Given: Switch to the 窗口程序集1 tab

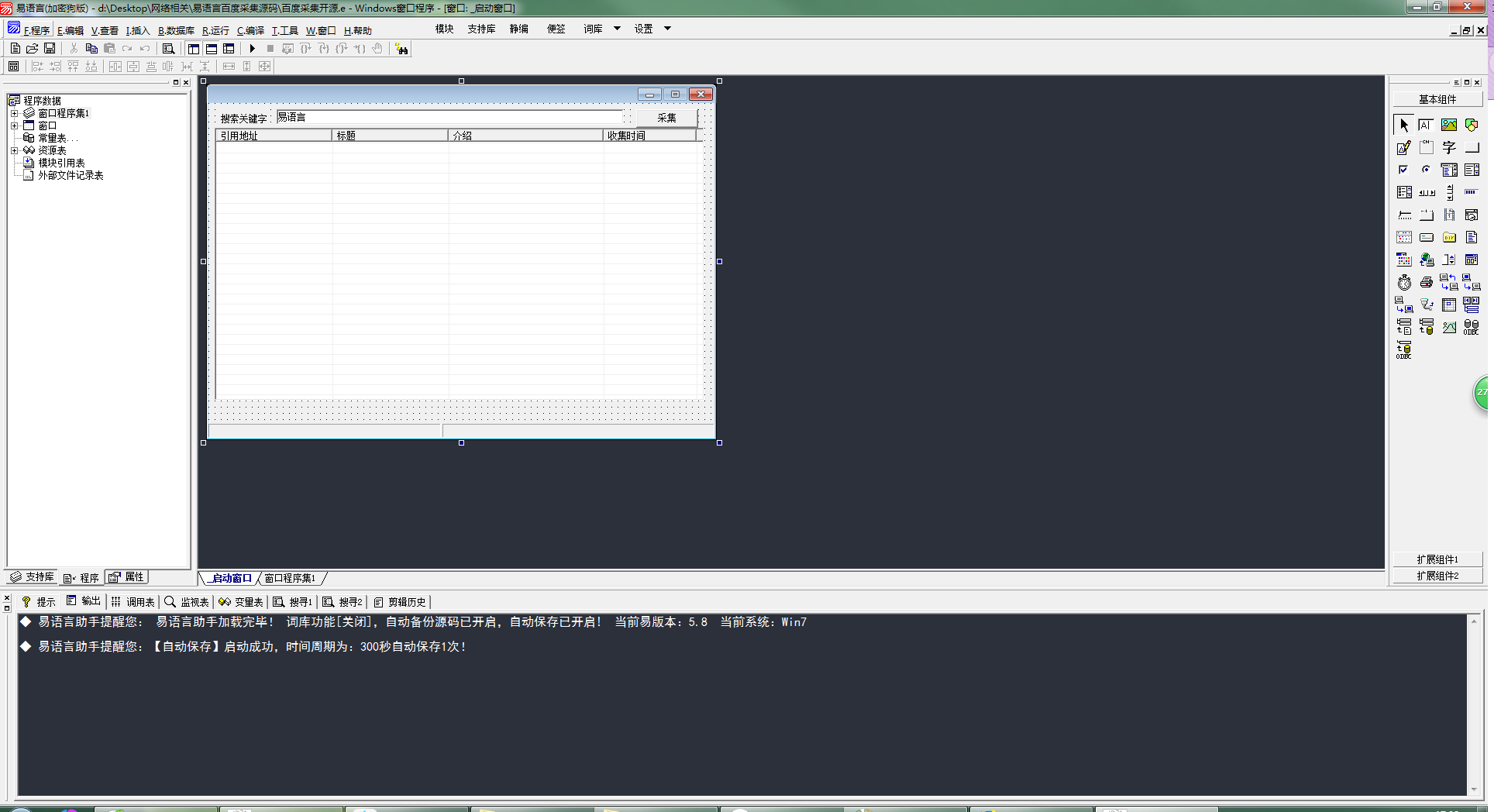Looking at the screenshot, I should [x=290, y=578].
